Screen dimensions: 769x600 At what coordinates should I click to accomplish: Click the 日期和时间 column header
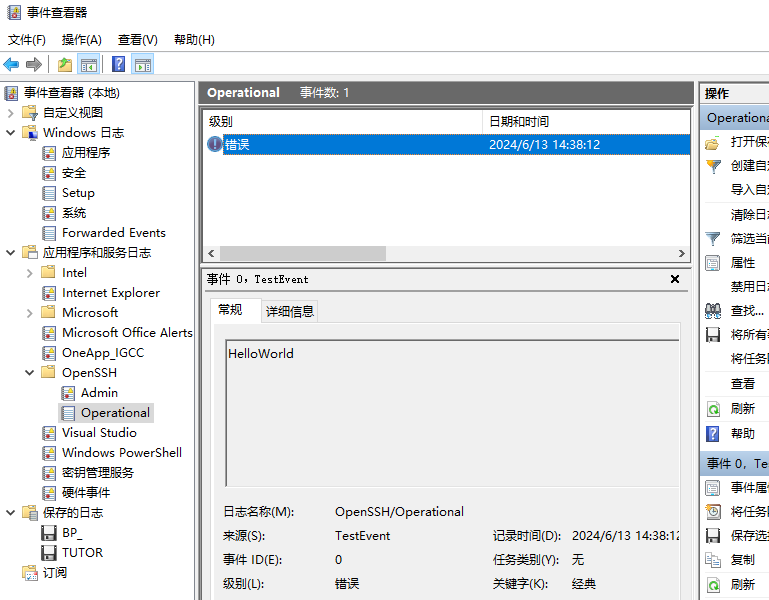(x=518, y=121)
